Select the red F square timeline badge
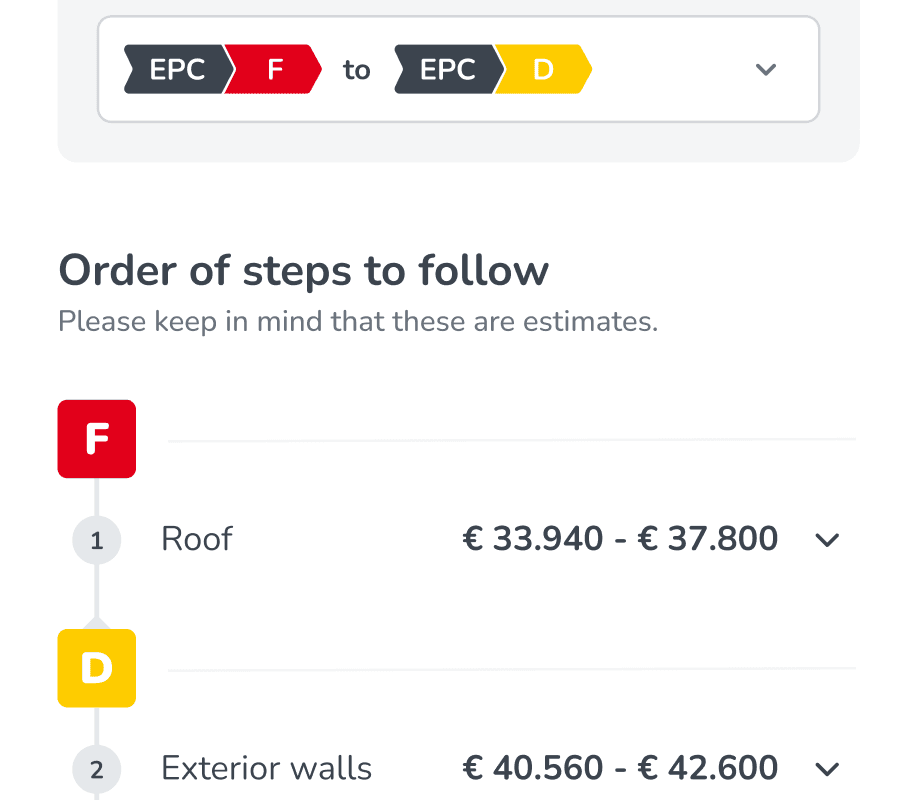 (x=97, y=439)
